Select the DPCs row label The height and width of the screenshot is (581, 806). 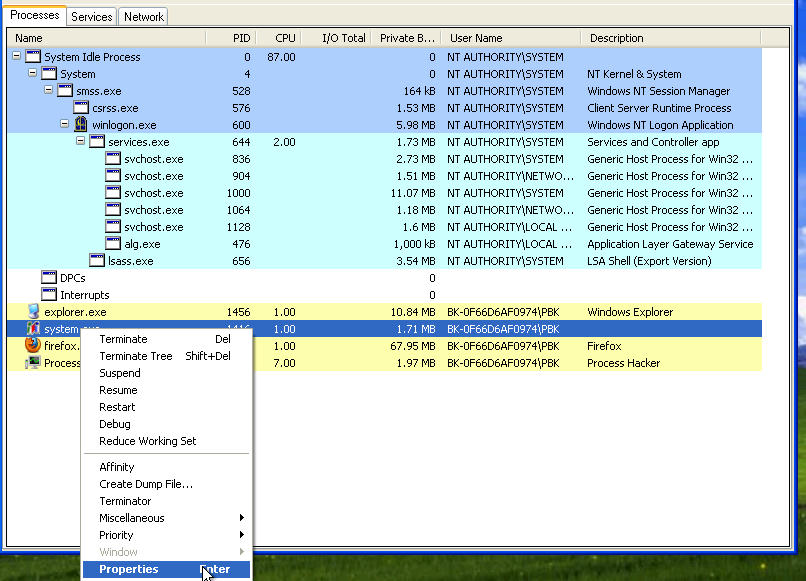click(72, 278)
